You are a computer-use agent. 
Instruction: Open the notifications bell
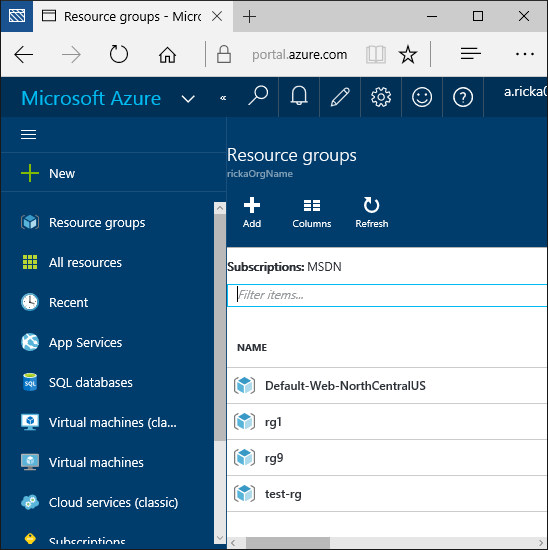299,97
